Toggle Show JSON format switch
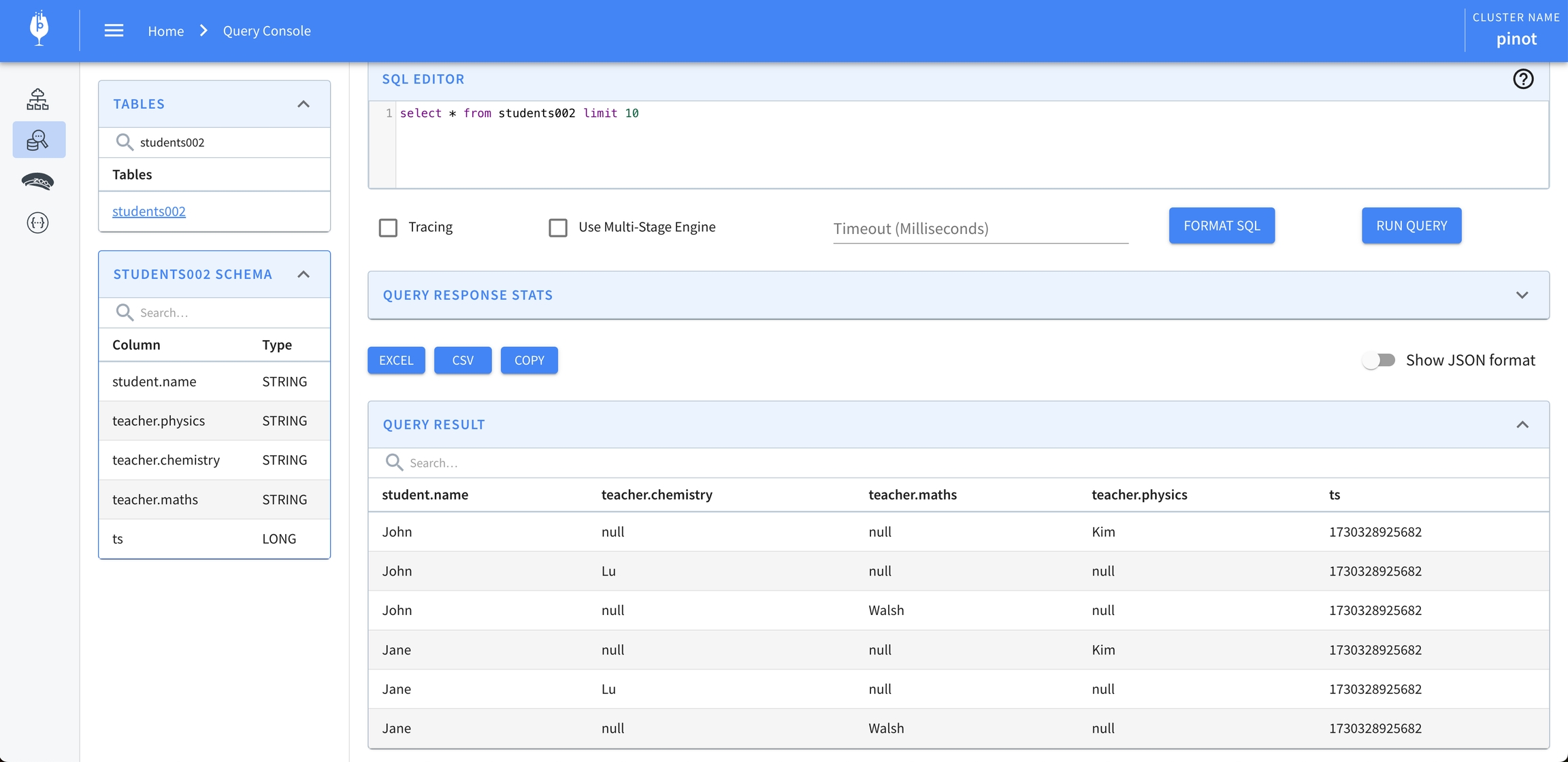 1379,360
